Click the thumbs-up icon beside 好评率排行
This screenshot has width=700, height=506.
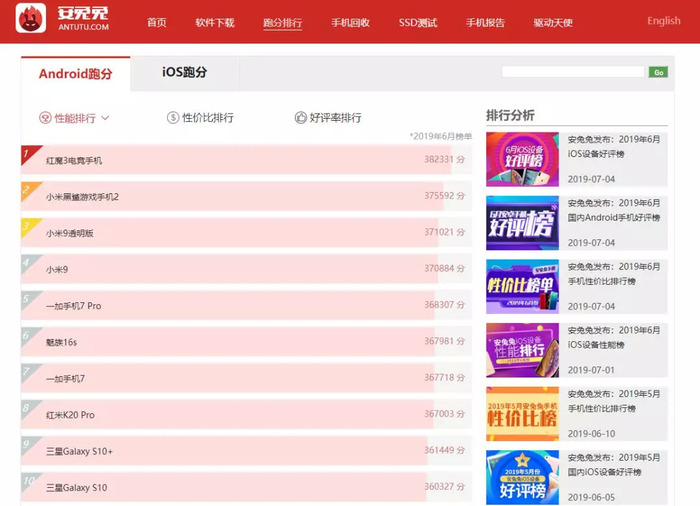click(300, 118)
